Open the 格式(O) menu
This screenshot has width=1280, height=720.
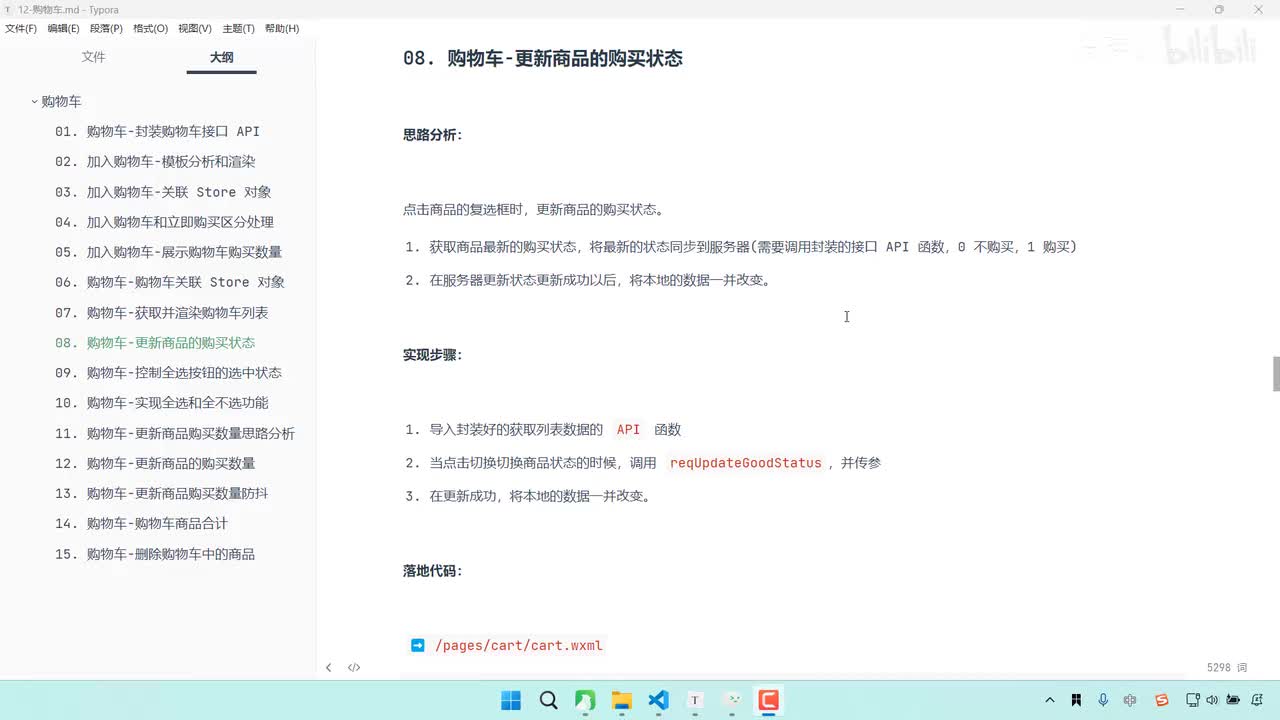coord(150,29)
